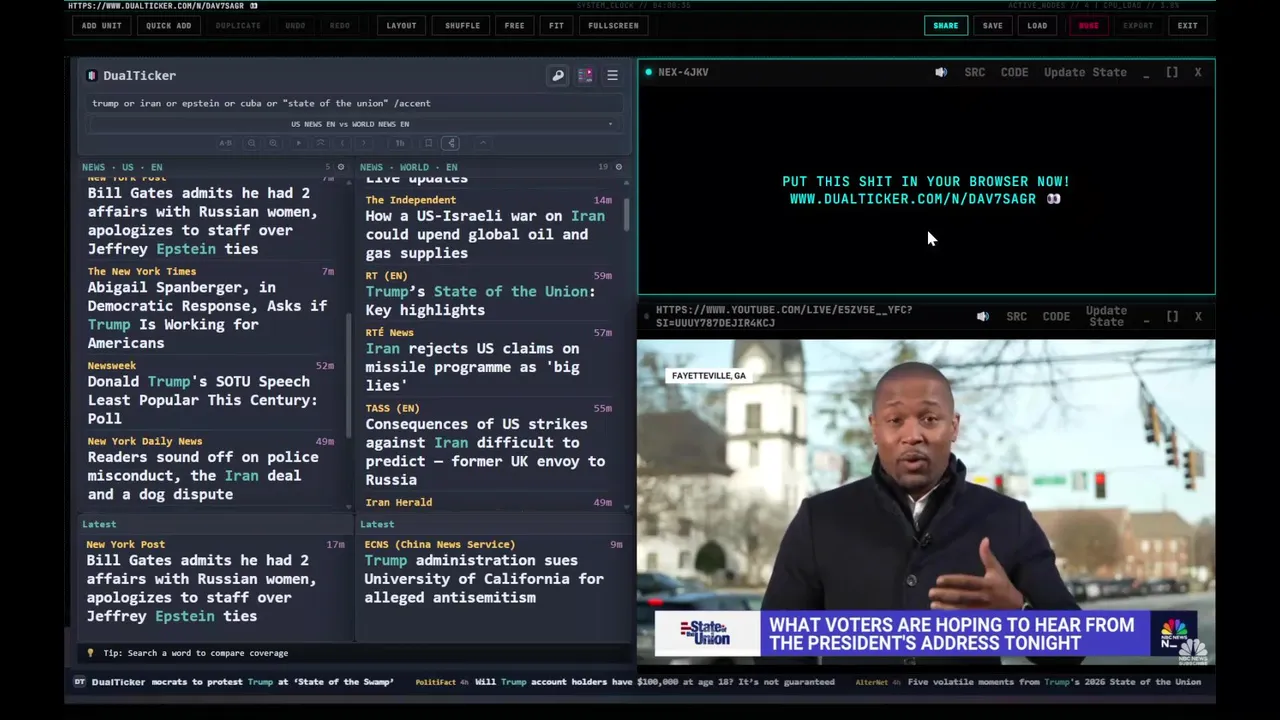The height and width of the screenshot is (720, 1280).
Task: Click CODE in the NEX-4JKV panel
Action: (x=1014, y=72)
